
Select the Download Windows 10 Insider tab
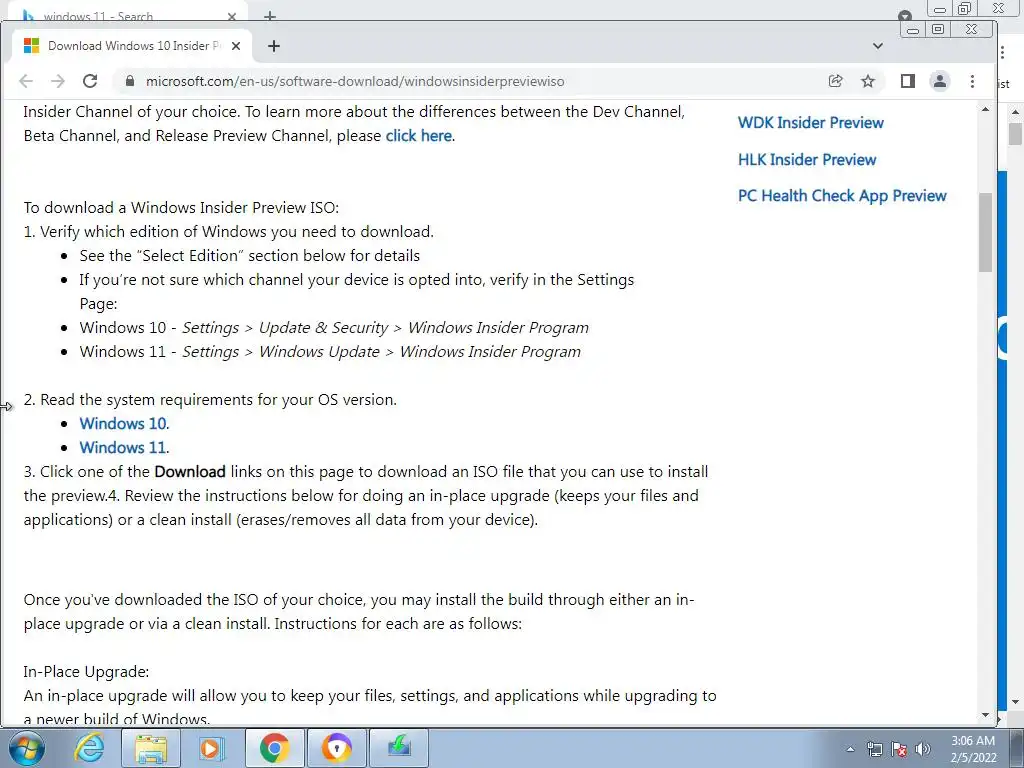(133, 46)
